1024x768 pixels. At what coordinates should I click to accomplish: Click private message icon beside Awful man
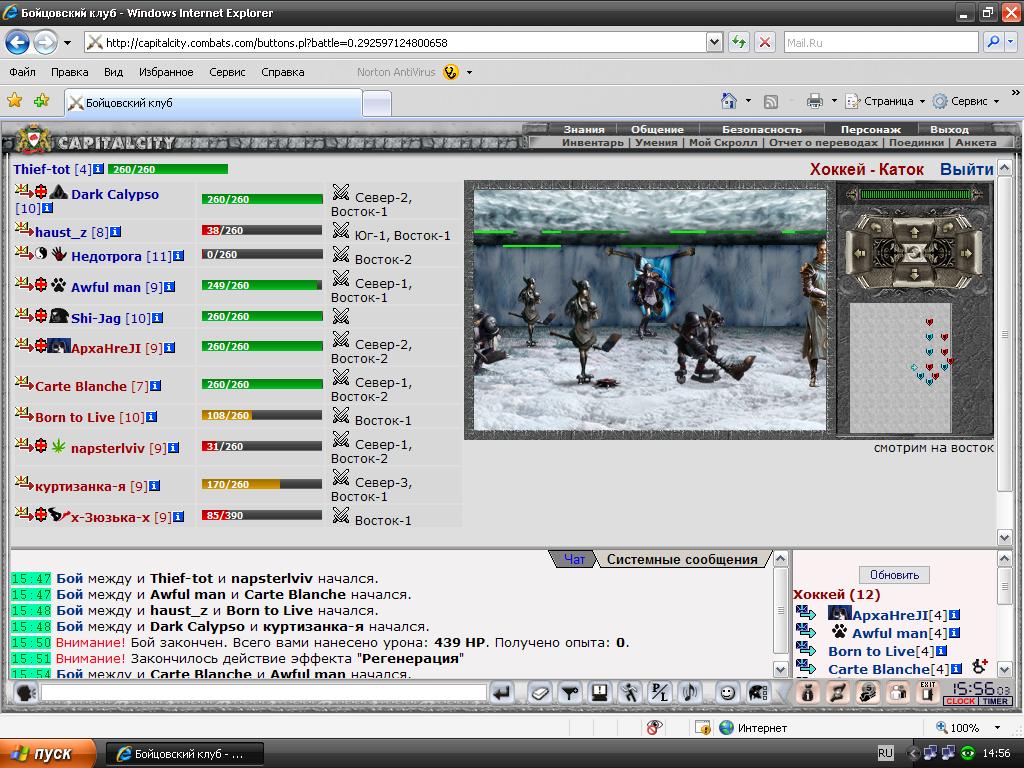click(x=806, y=632)
